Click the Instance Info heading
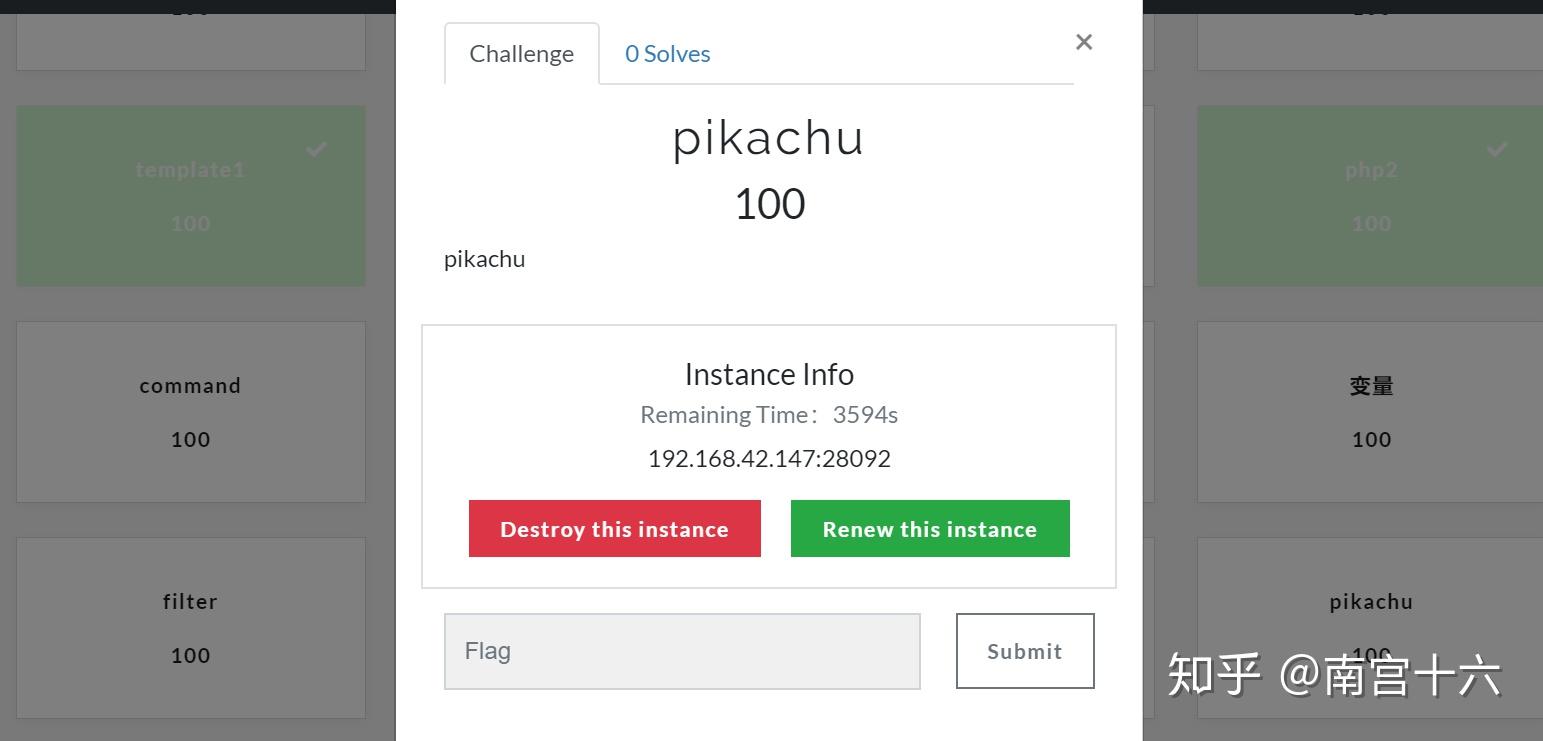This screenshot has height=741, width=1543. pyautogui.click(x=769, y=373)
